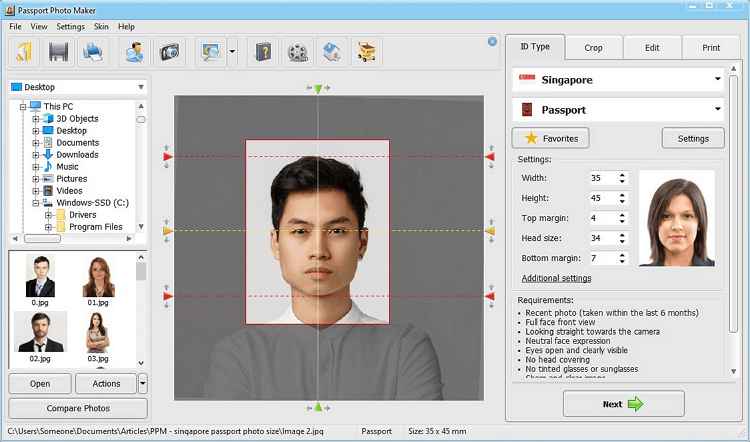Click the Width field stepper arrows
This screenshot has height=442, width=750.
pyautogui.click(x=622, y=178)
